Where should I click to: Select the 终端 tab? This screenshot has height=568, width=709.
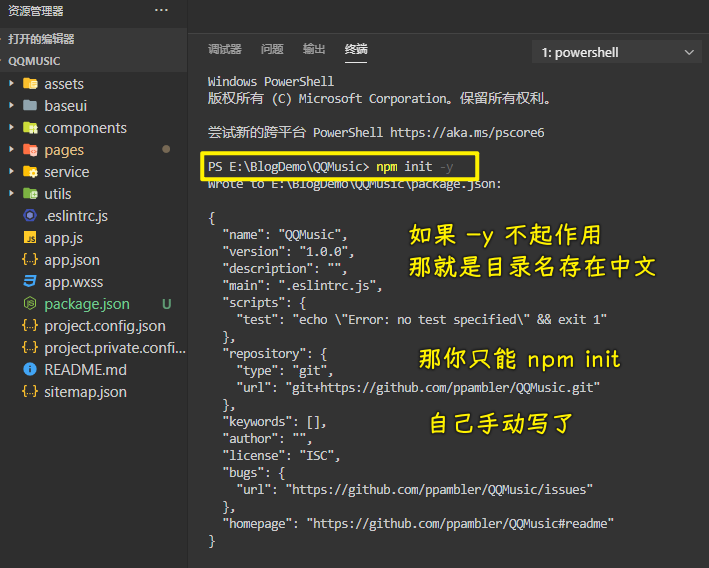(x=356, y=49)
